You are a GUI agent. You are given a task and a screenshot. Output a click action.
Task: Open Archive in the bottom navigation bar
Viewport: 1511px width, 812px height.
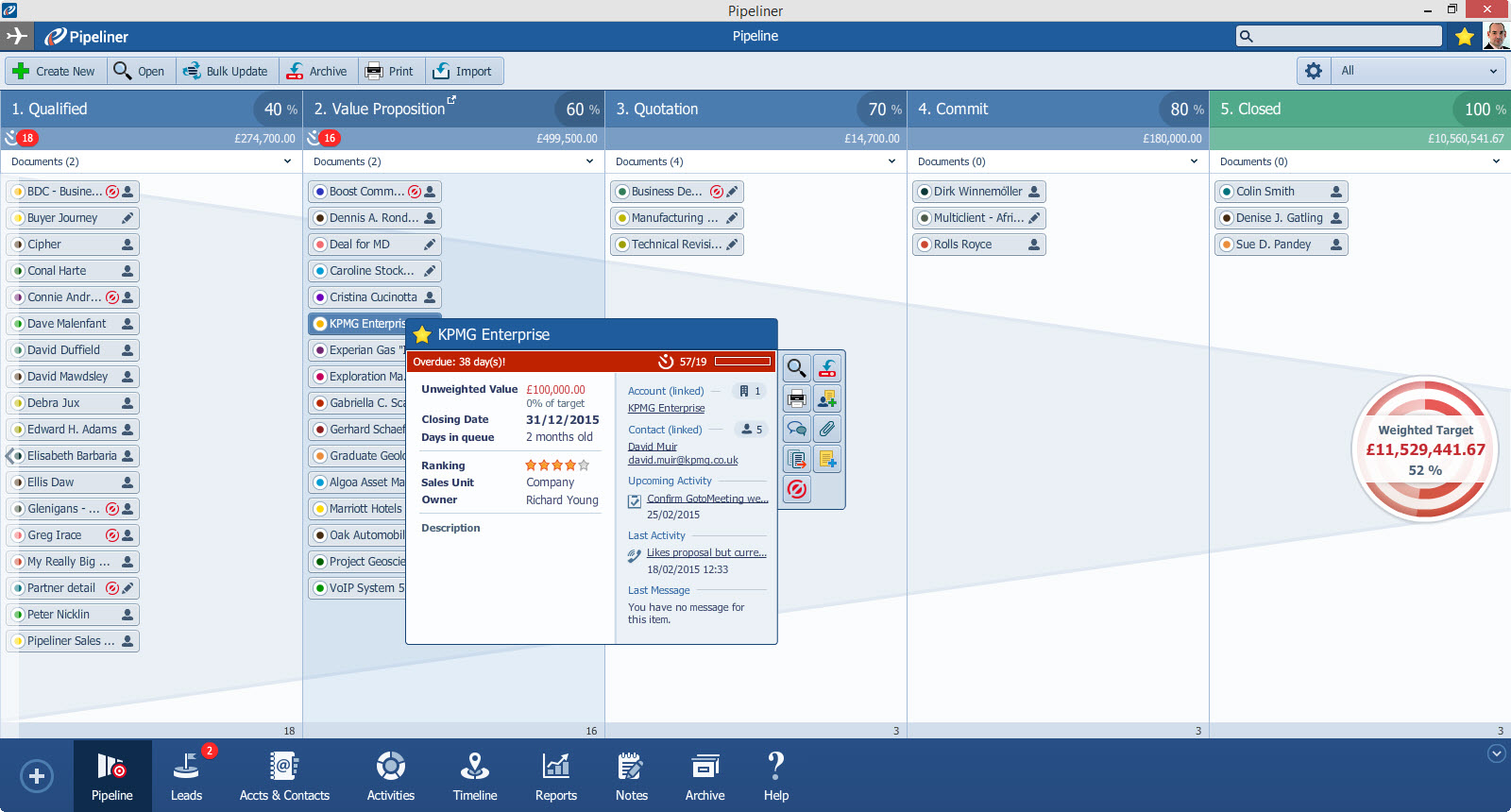[x=705, y=776]
